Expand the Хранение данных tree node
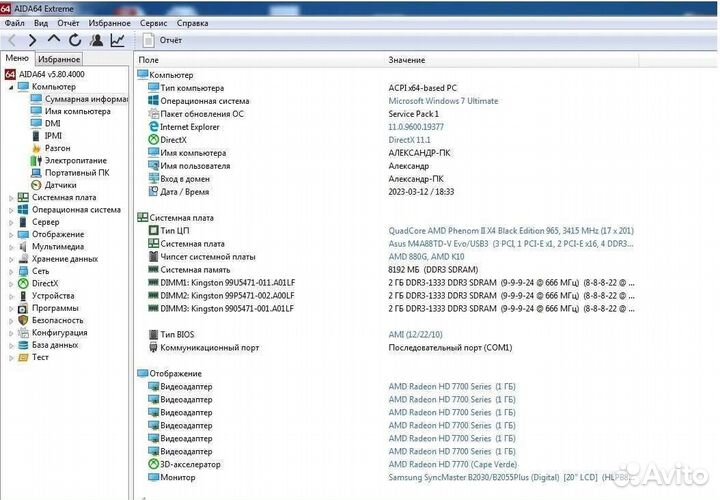The height and width of the screenshot is (500, 720). pyautogui.click(x=11, y=258)
